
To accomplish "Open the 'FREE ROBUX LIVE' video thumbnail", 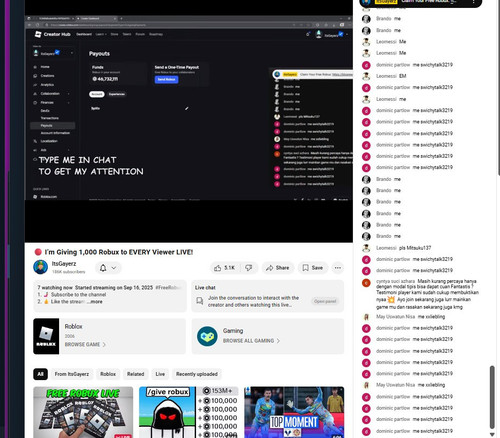I will point(83,412).
